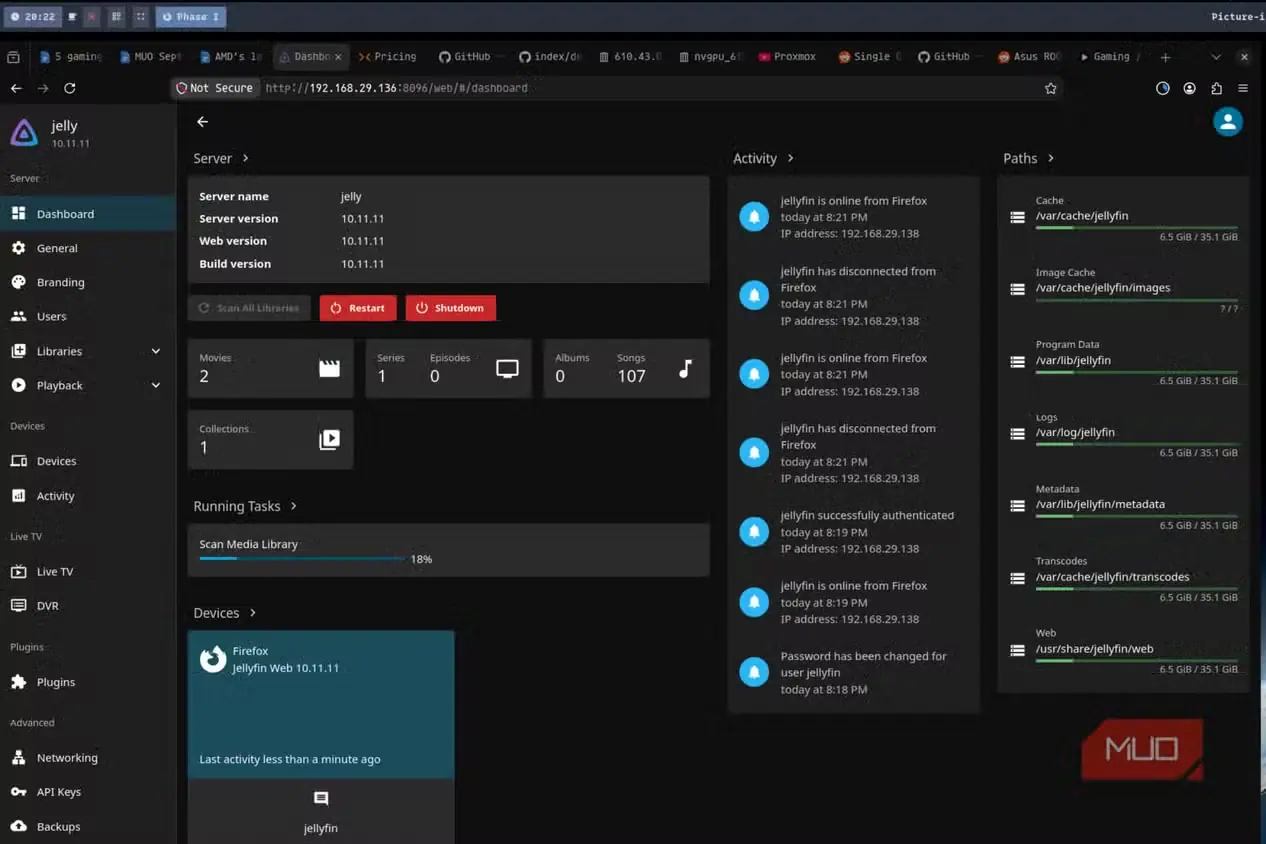Click the bell icon beside successfully authenticated entry
Screen dimensions: 1266x844
[754, 532]
